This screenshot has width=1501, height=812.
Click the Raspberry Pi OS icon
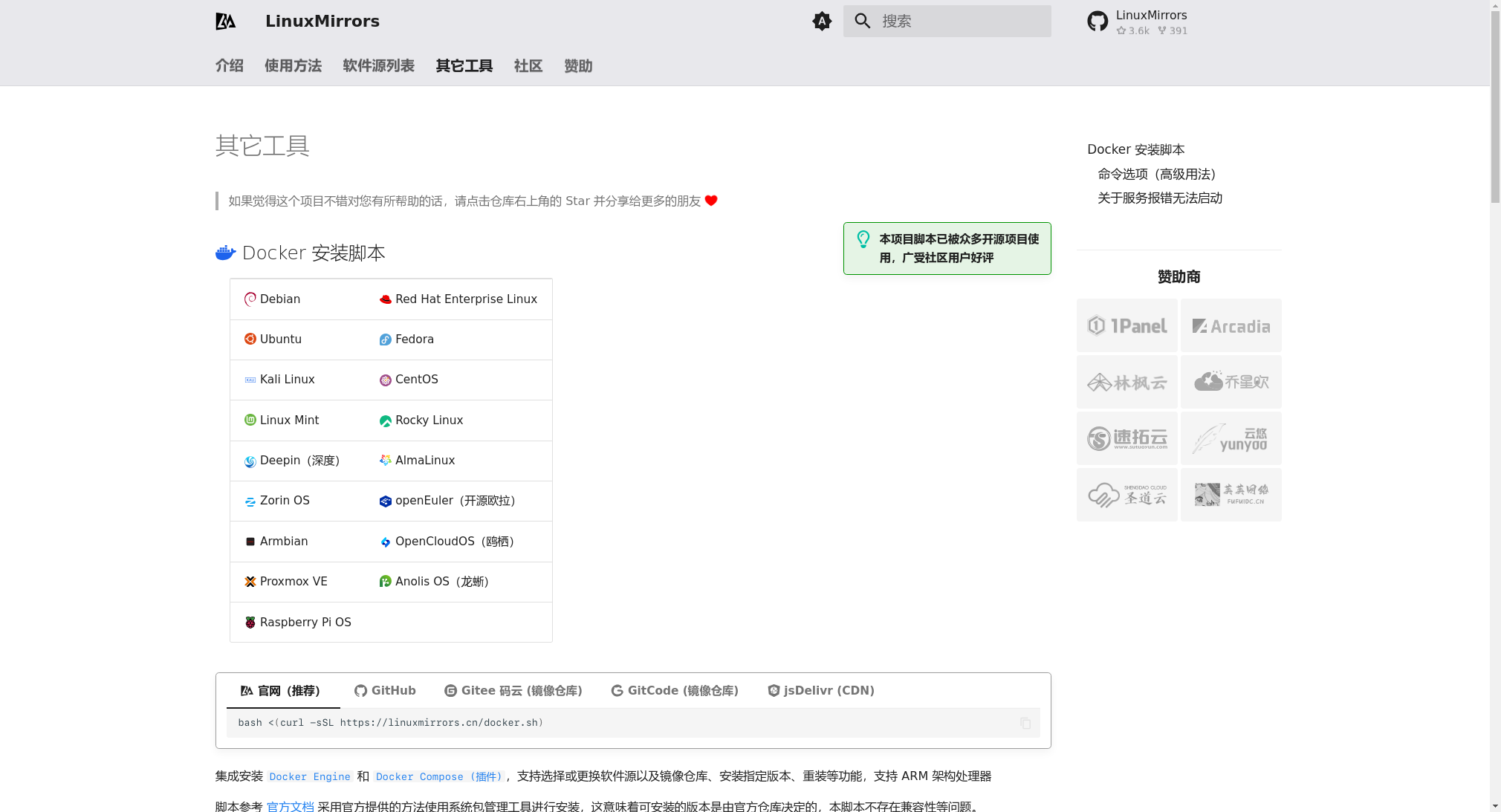click(x=250, y=622)
